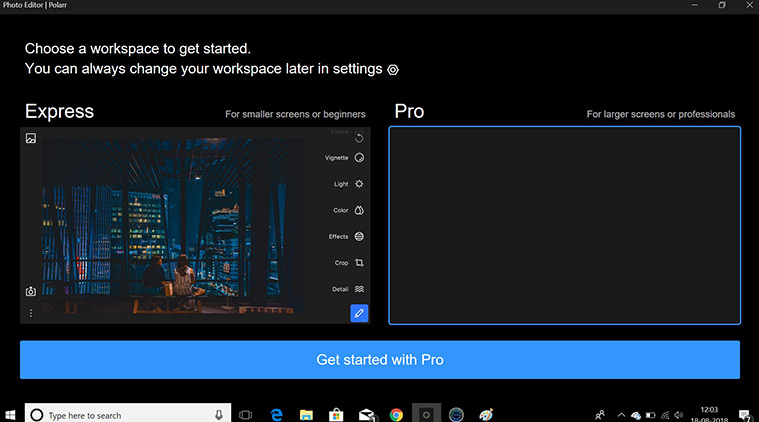Click the undo arrow icon in Express preview

click(x=359, y=138)
